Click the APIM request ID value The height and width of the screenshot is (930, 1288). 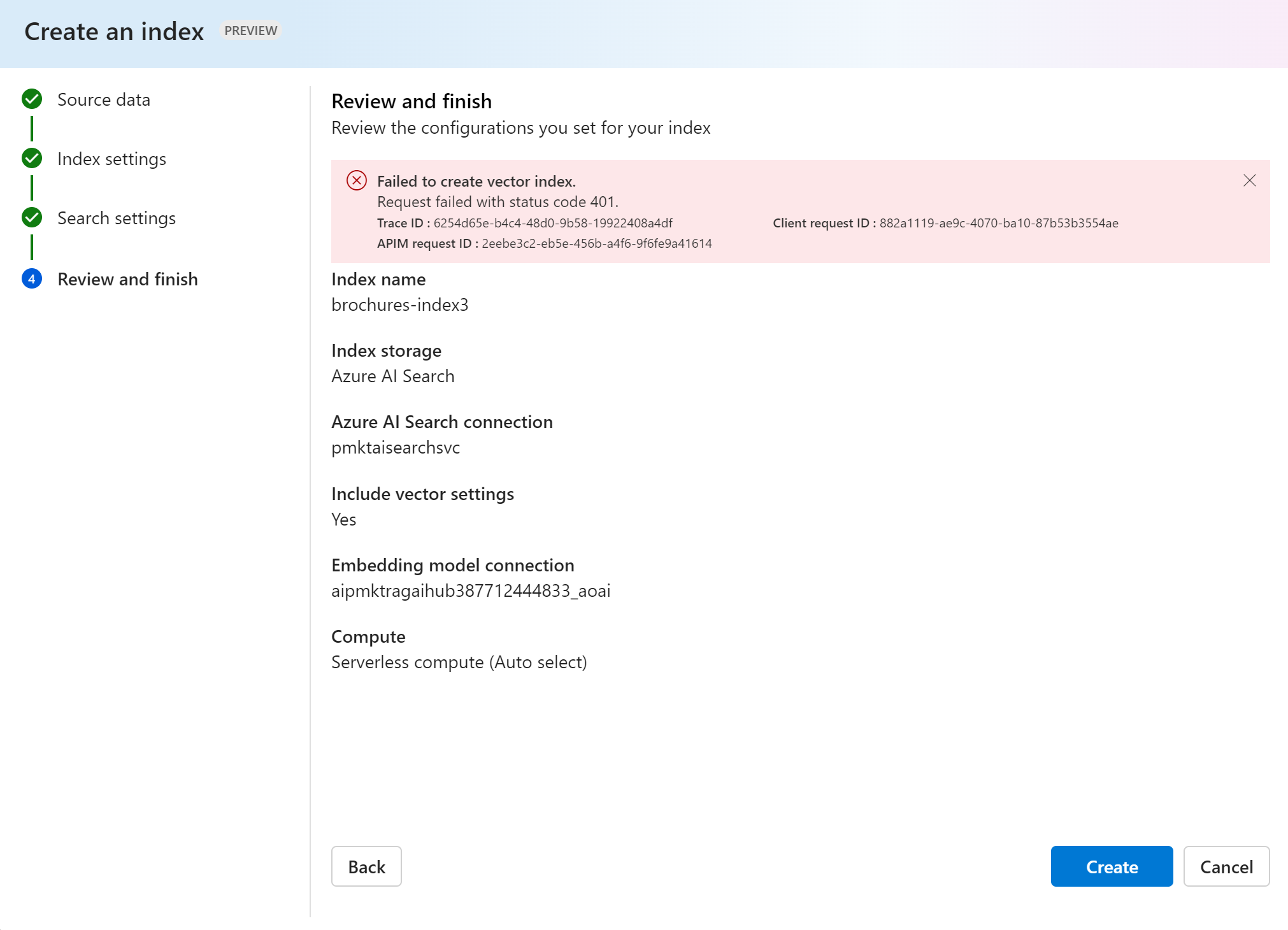pyautogui.click(x=596, y=243)
